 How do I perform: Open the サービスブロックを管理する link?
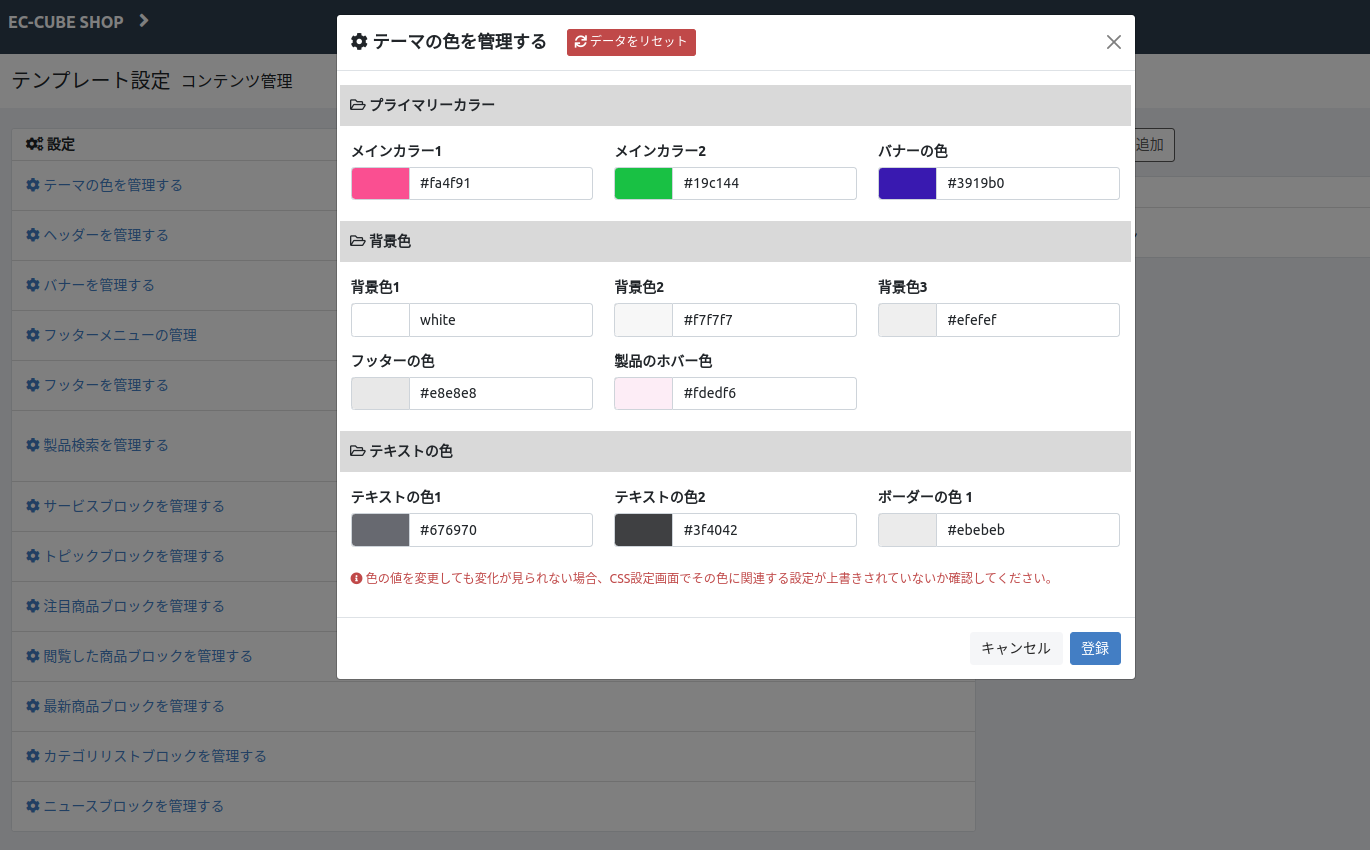point(134,506)
